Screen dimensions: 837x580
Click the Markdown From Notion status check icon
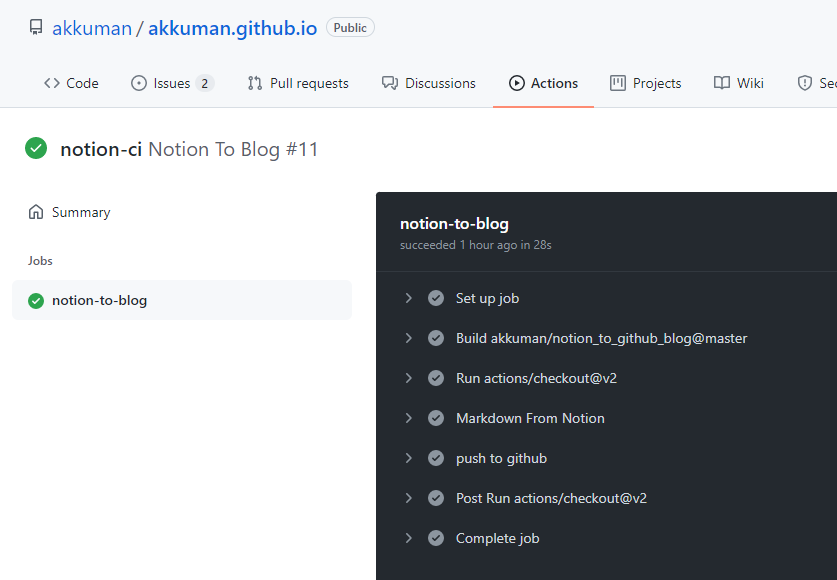click(436, 418)
